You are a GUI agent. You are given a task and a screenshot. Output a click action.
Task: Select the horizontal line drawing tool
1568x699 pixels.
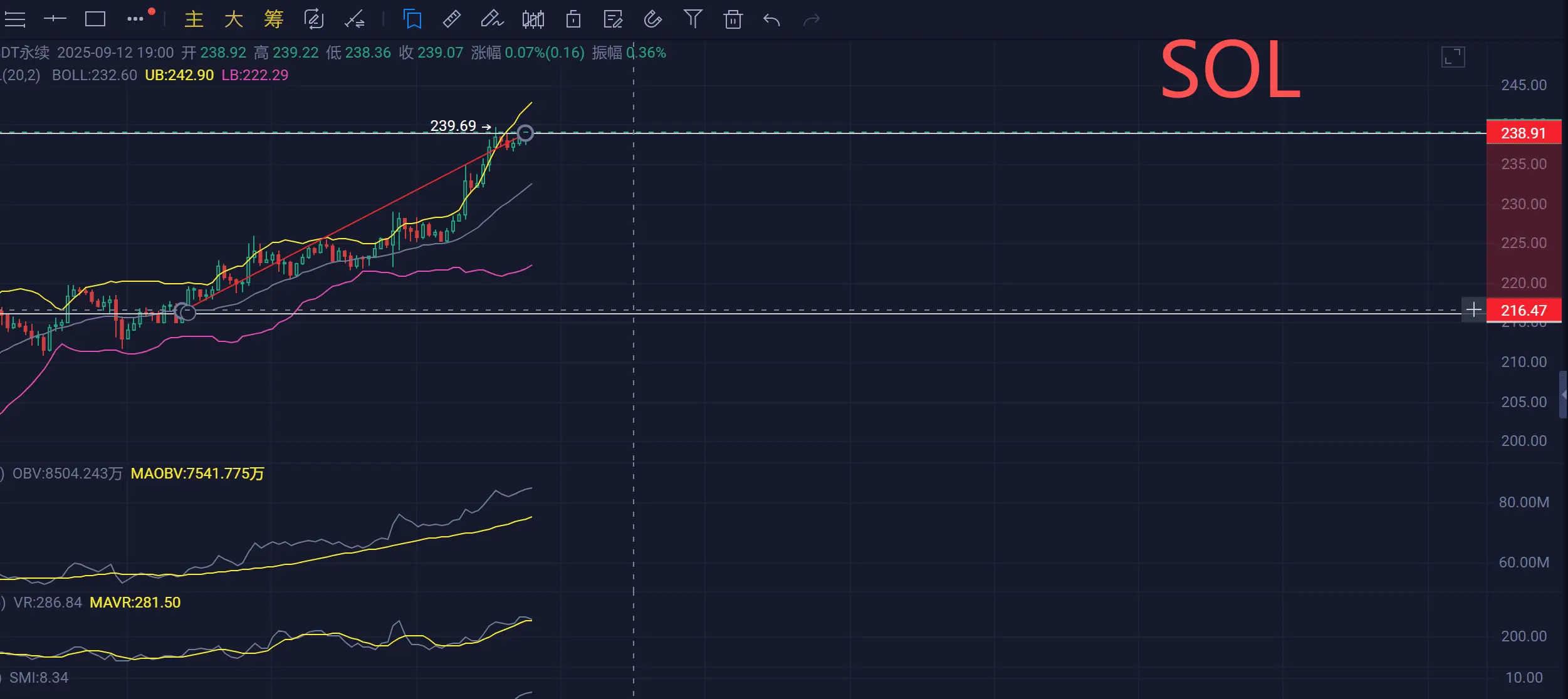[x=55, y=19]
